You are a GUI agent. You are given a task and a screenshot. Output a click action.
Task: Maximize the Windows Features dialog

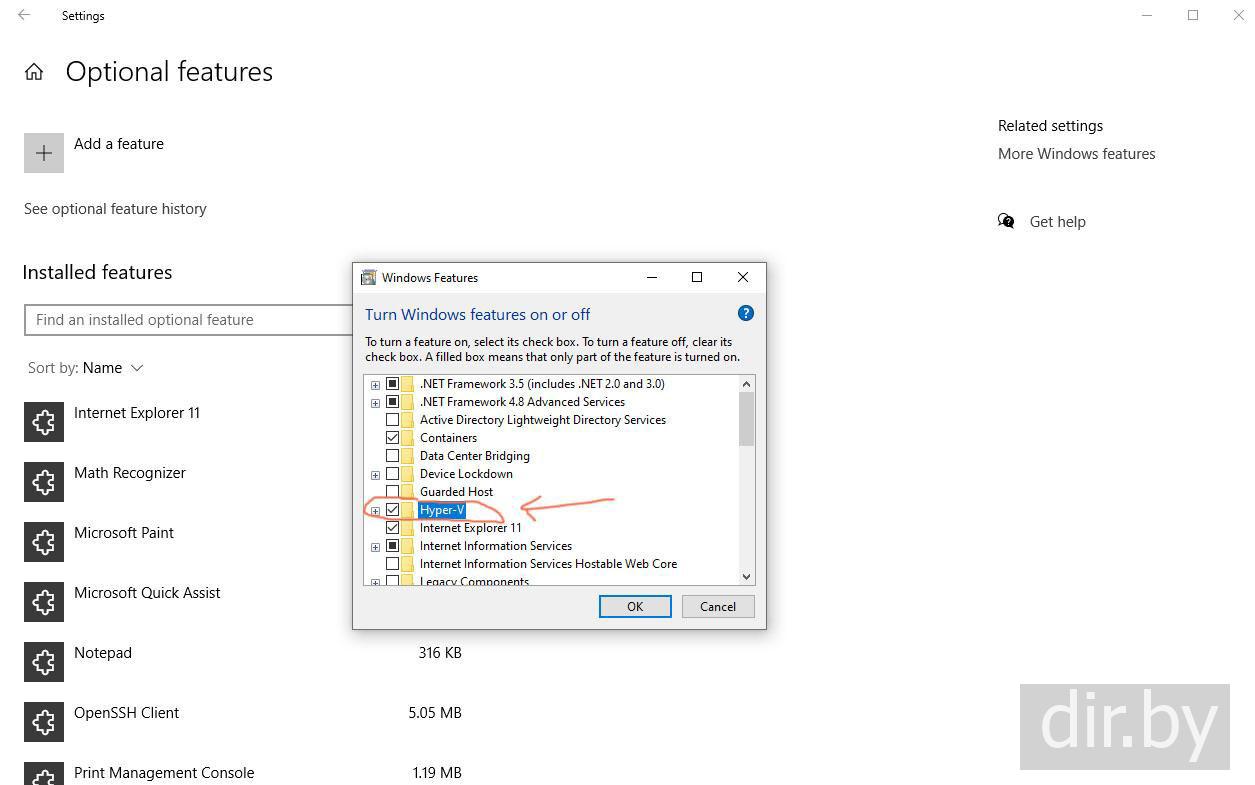697,277
